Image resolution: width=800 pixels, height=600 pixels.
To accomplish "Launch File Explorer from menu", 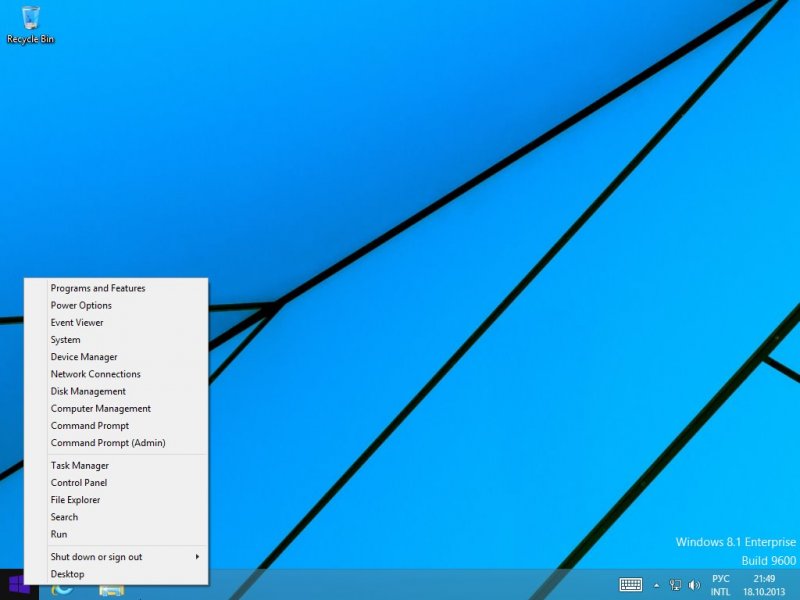I will pos(116,500).
